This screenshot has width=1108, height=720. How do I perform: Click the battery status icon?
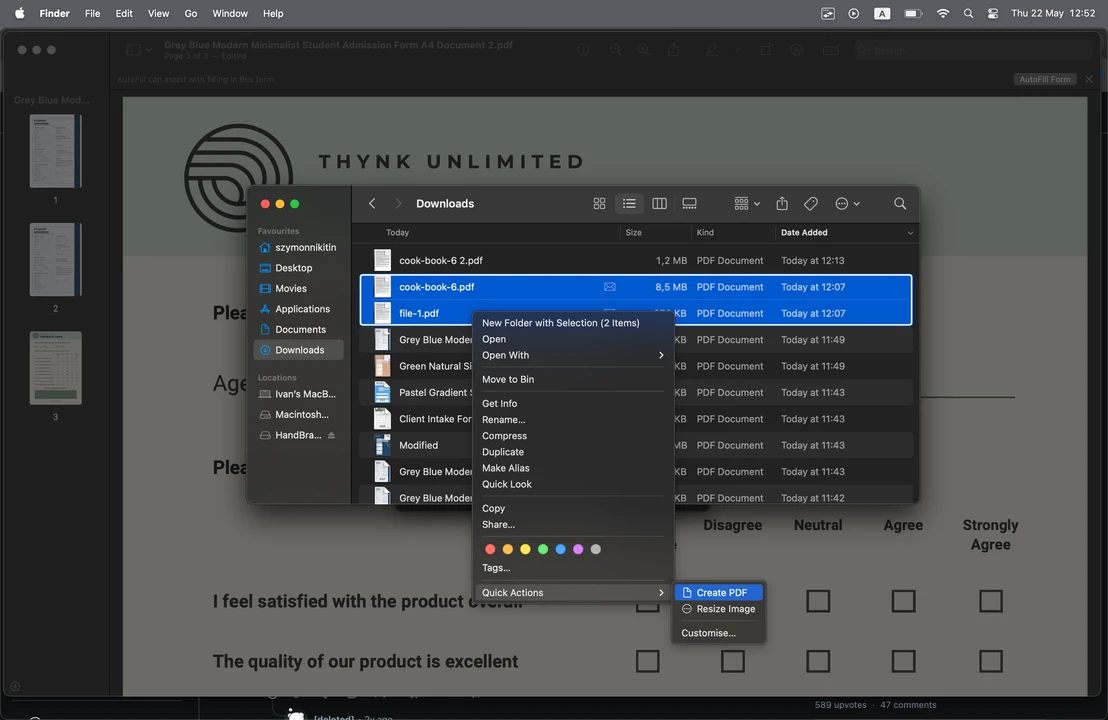(x=913, y=13)
